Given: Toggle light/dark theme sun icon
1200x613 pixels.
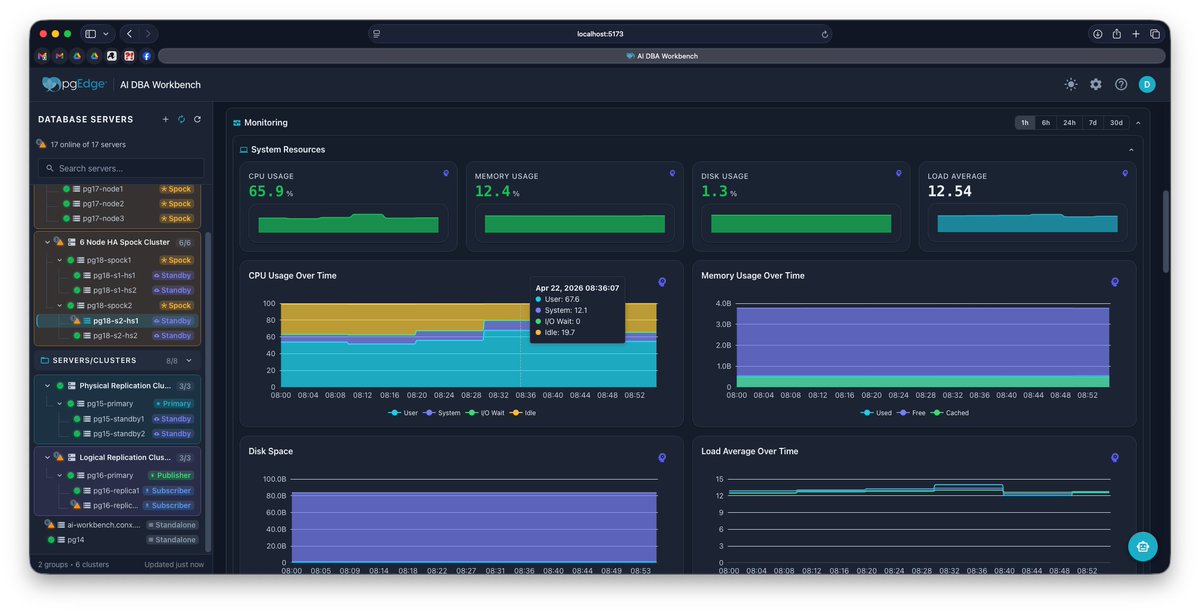Looking at the screenshot, I should pos(1071,85).
